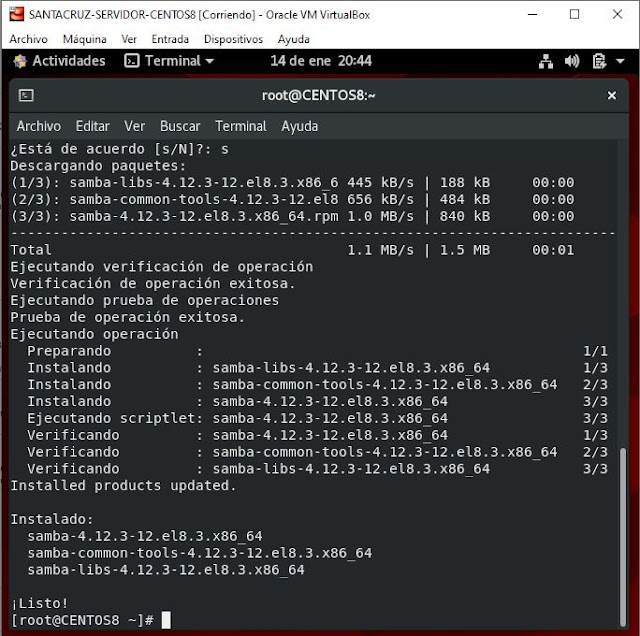Click 'Ejecutando scriptlet' row
Screen dimensions: 640x636
318,418
